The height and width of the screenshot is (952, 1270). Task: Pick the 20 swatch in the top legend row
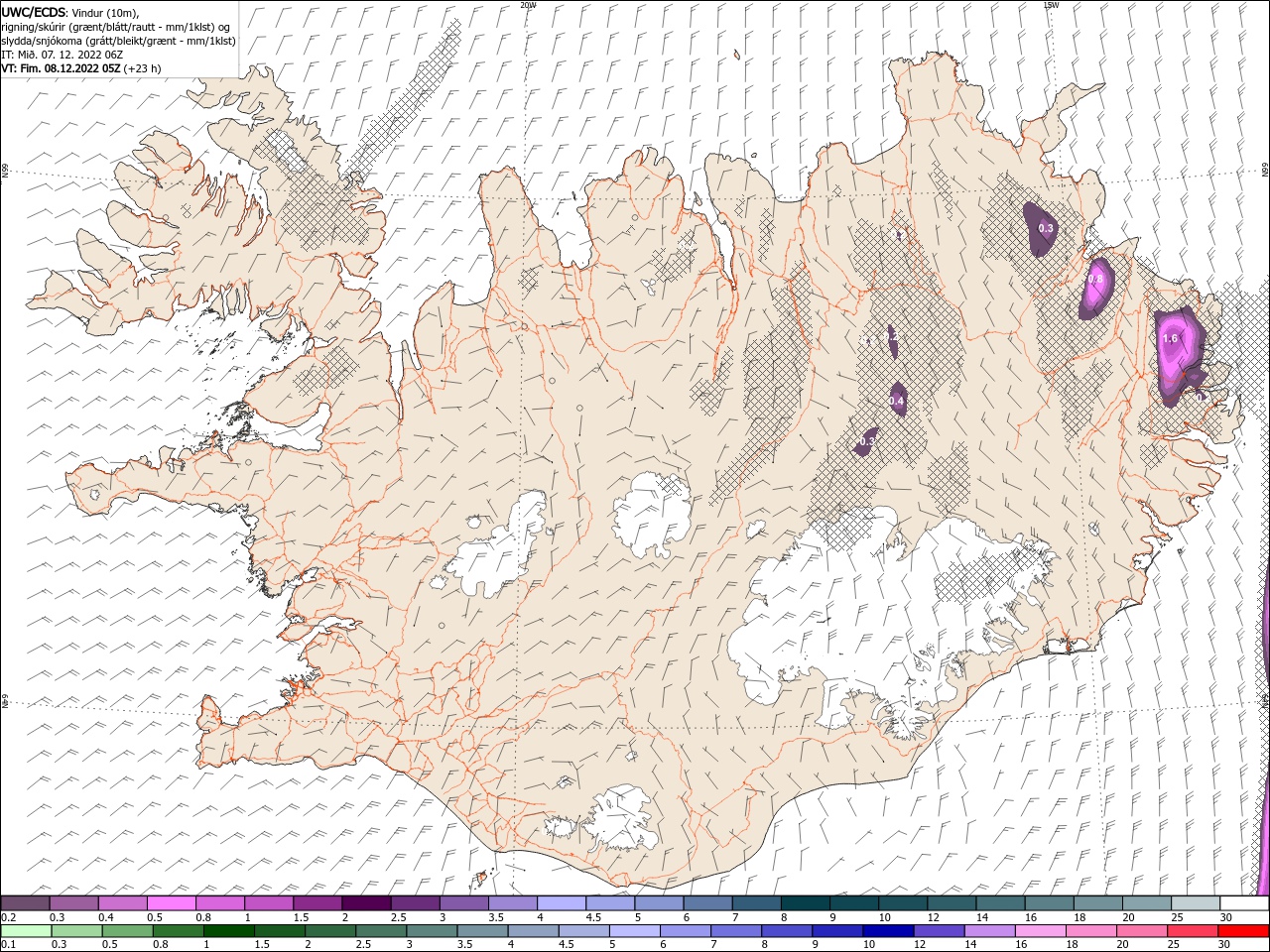coord(1148,903)
